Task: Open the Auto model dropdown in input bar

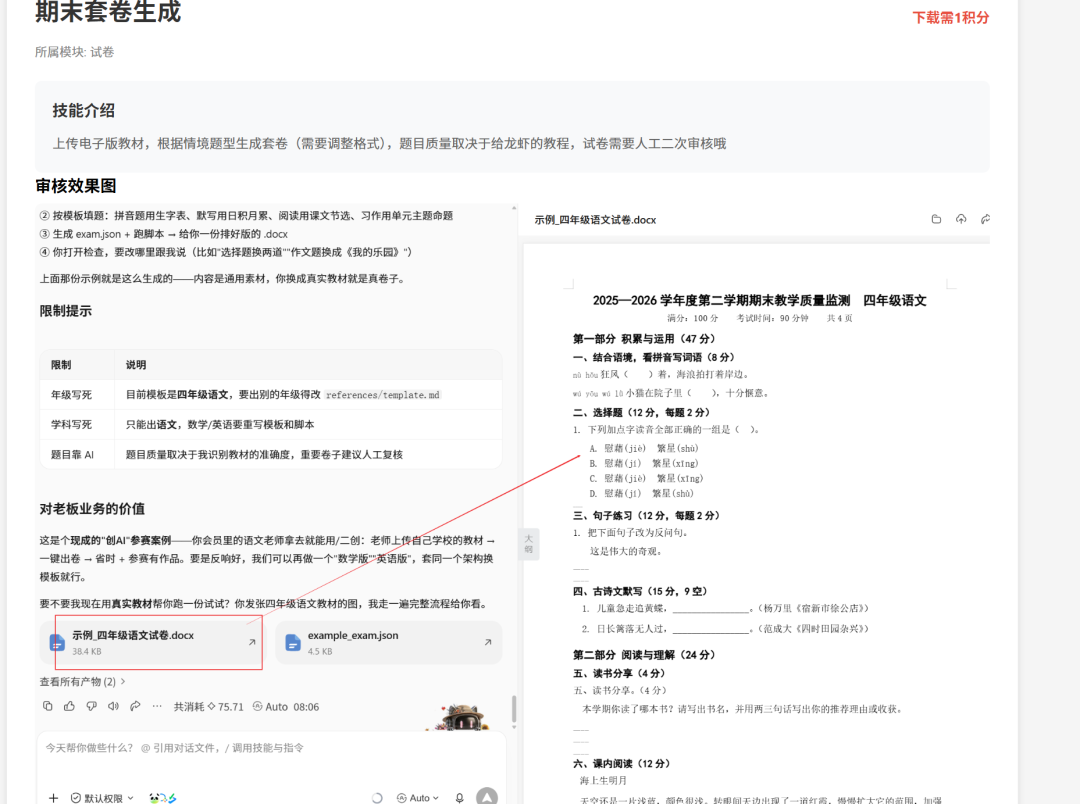Action: click(417, 798)
